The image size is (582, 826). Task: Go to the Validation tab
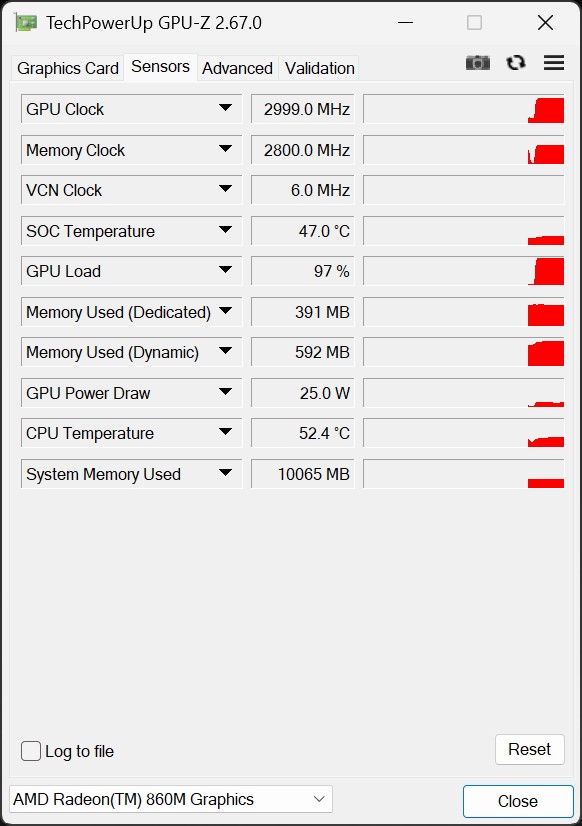coord(319,68)
